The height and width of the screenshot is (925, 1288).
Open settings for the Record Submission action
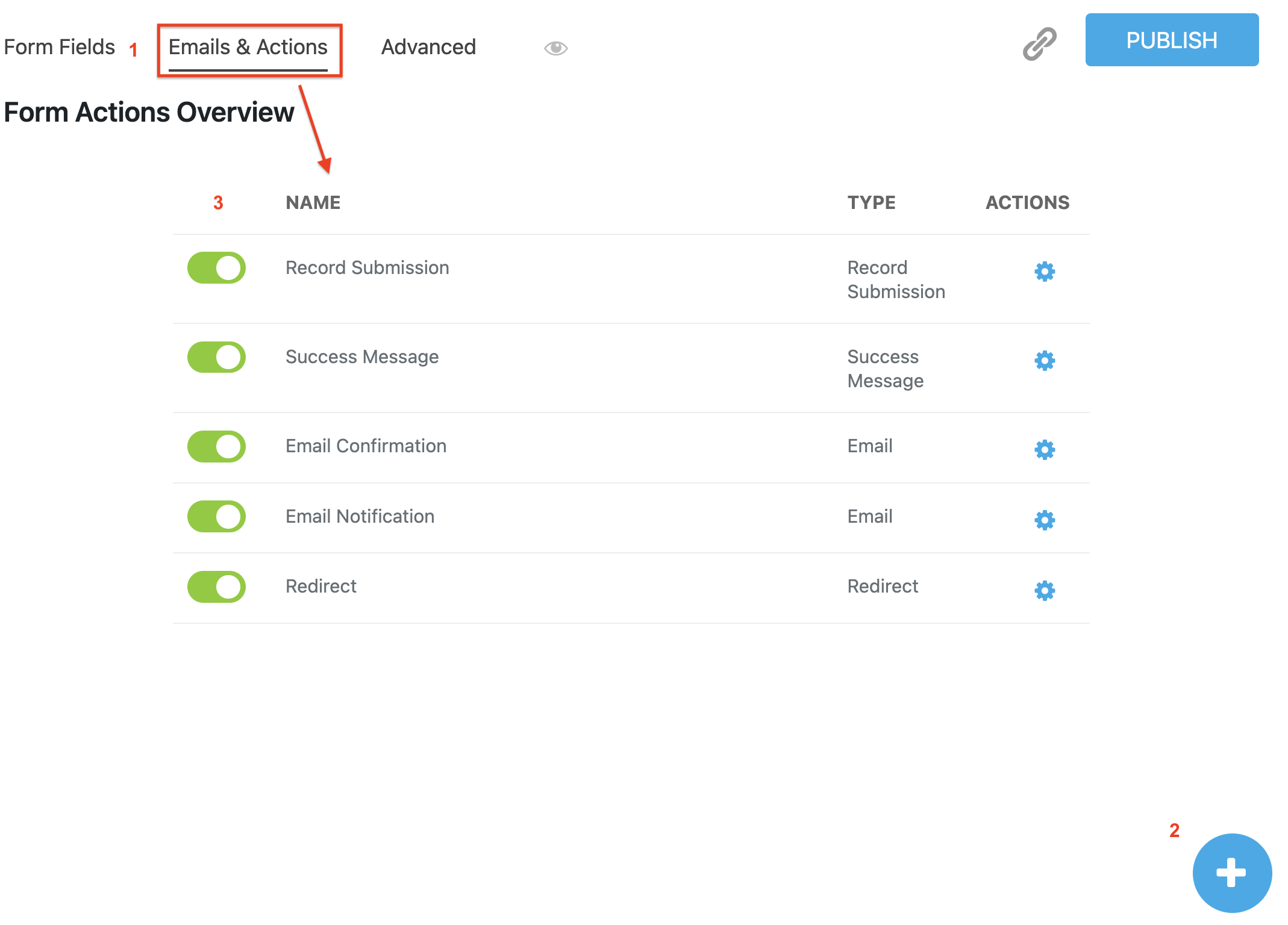(1044, 272)
